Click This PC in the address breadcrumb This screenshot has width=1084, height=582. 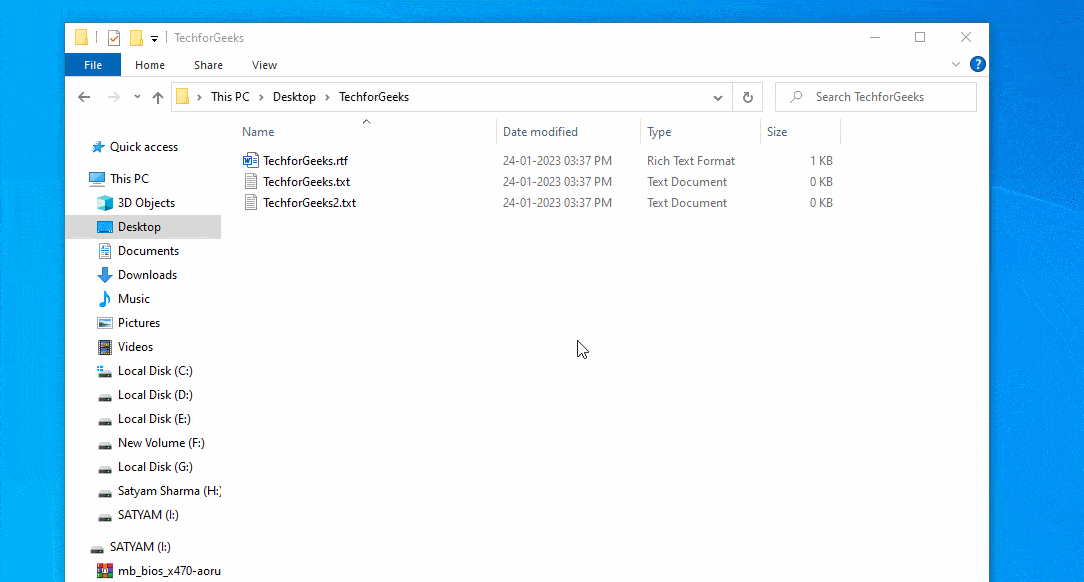tap(230, 97)
